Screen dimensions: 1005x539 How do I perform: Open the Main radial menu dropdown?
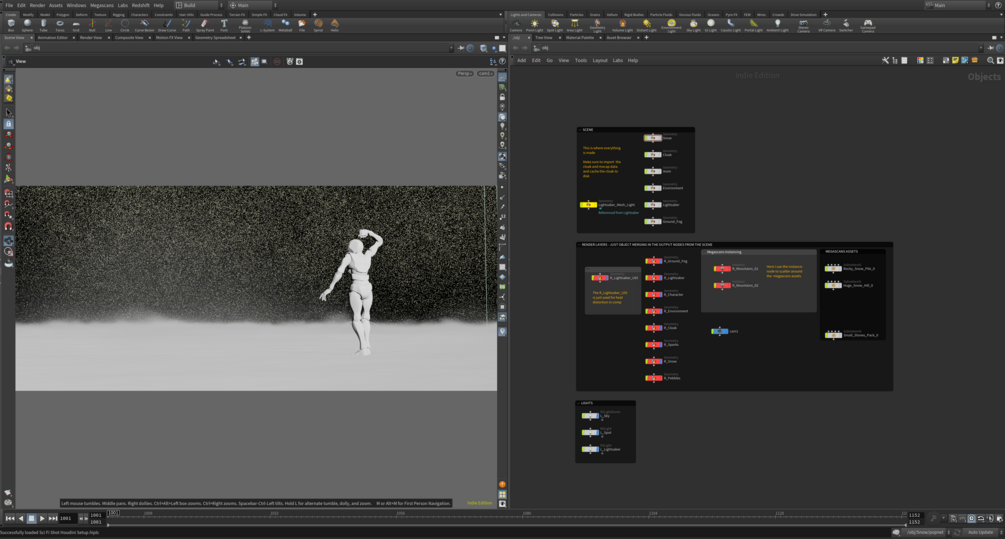[x=252, y=5]
